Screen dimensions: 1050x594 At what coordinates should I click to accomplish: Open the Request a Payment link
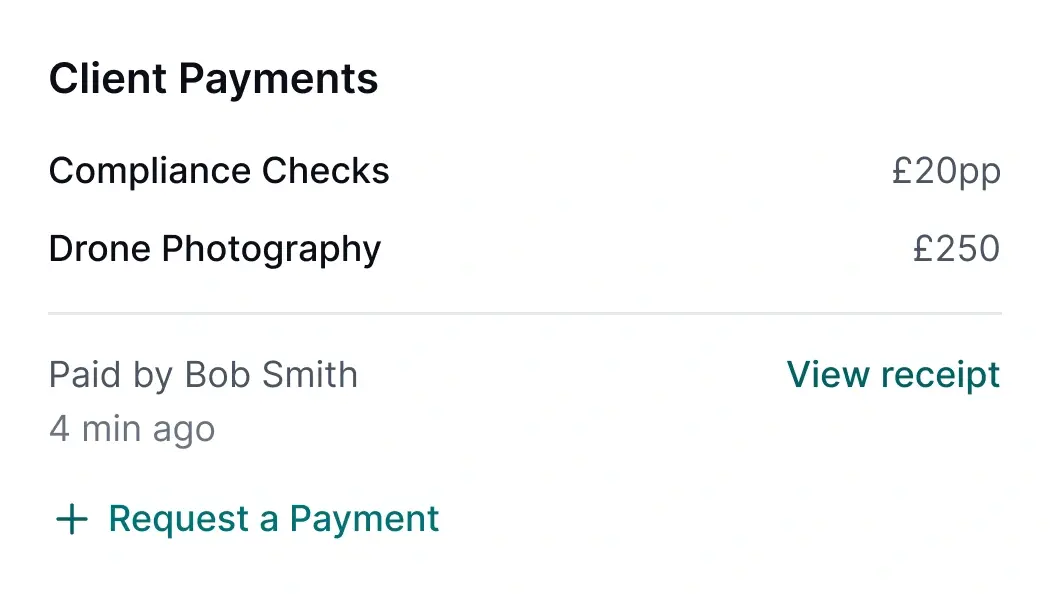pyautogui.click(x=273, y=519)
